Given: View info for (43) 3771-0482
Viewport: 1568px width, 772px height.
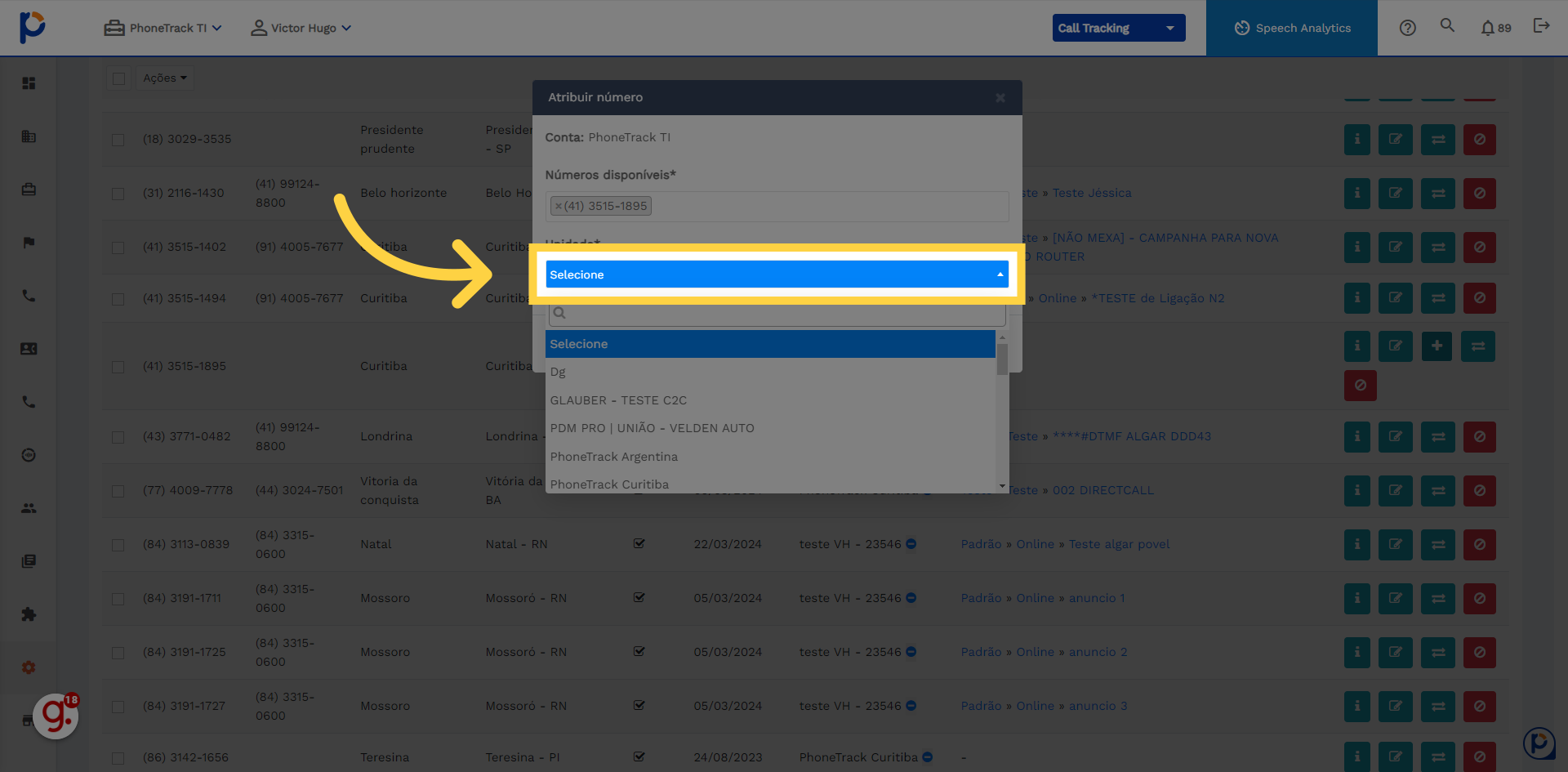Looking at the screenshot, I should pos(1357,437).
